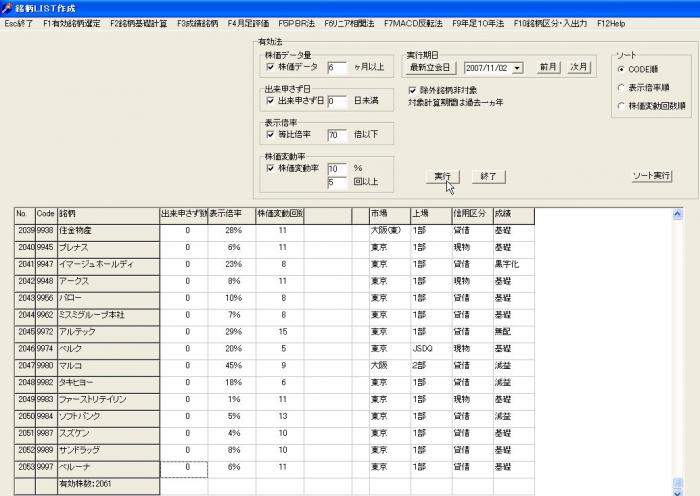Toggle the 除外銘柄非対象 checkbox
This screenshot has width=700, height=496.
tap(412, 90)
